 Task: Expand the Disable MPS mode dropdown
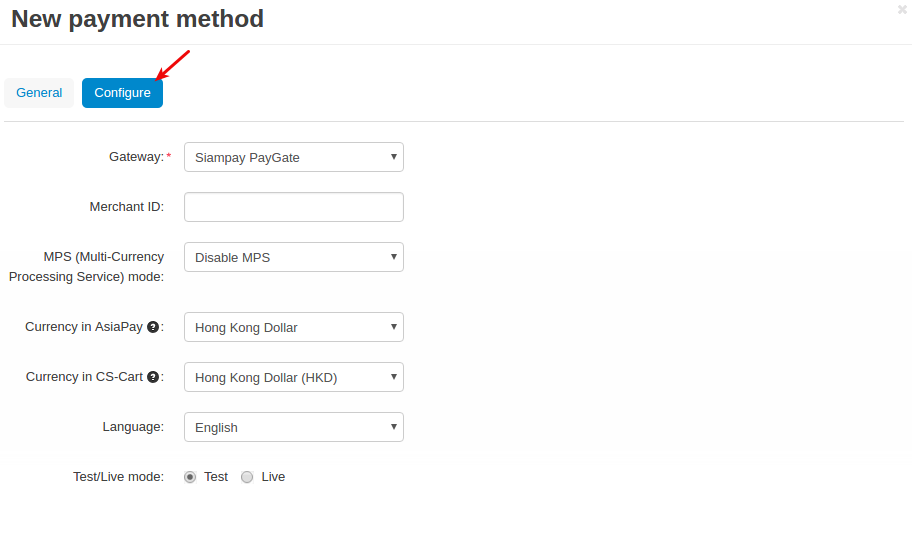coord(294,257)
